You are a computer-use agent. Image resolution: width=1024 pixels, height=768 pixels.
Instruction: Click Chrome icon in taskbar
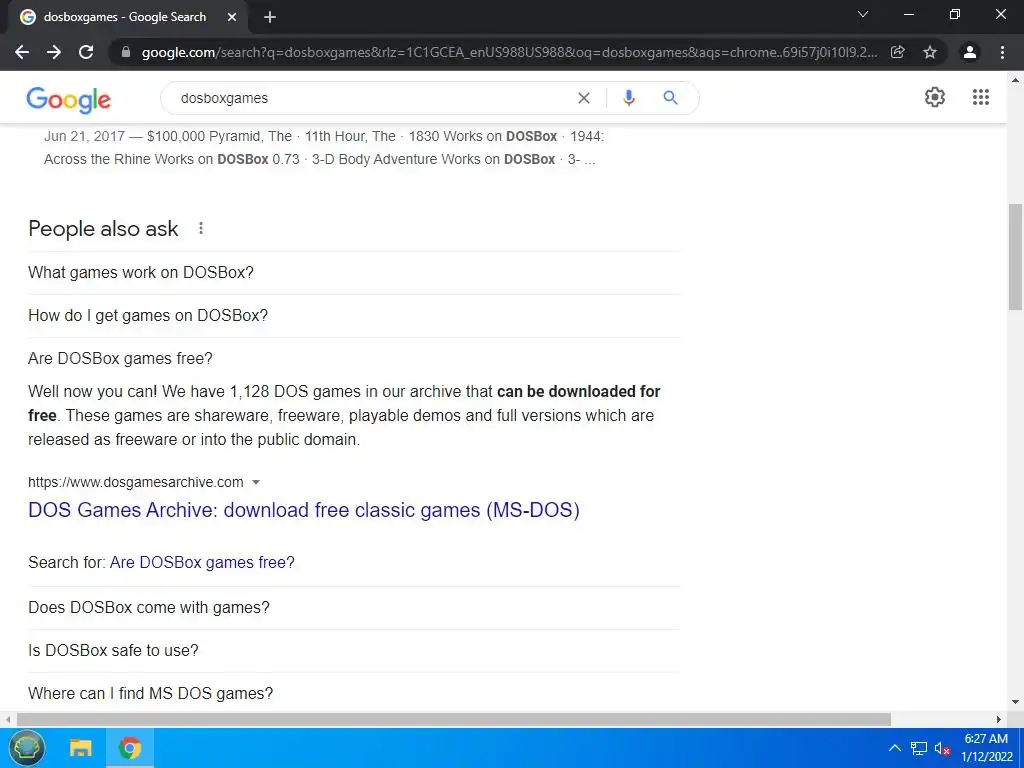(x=130, y=748)
